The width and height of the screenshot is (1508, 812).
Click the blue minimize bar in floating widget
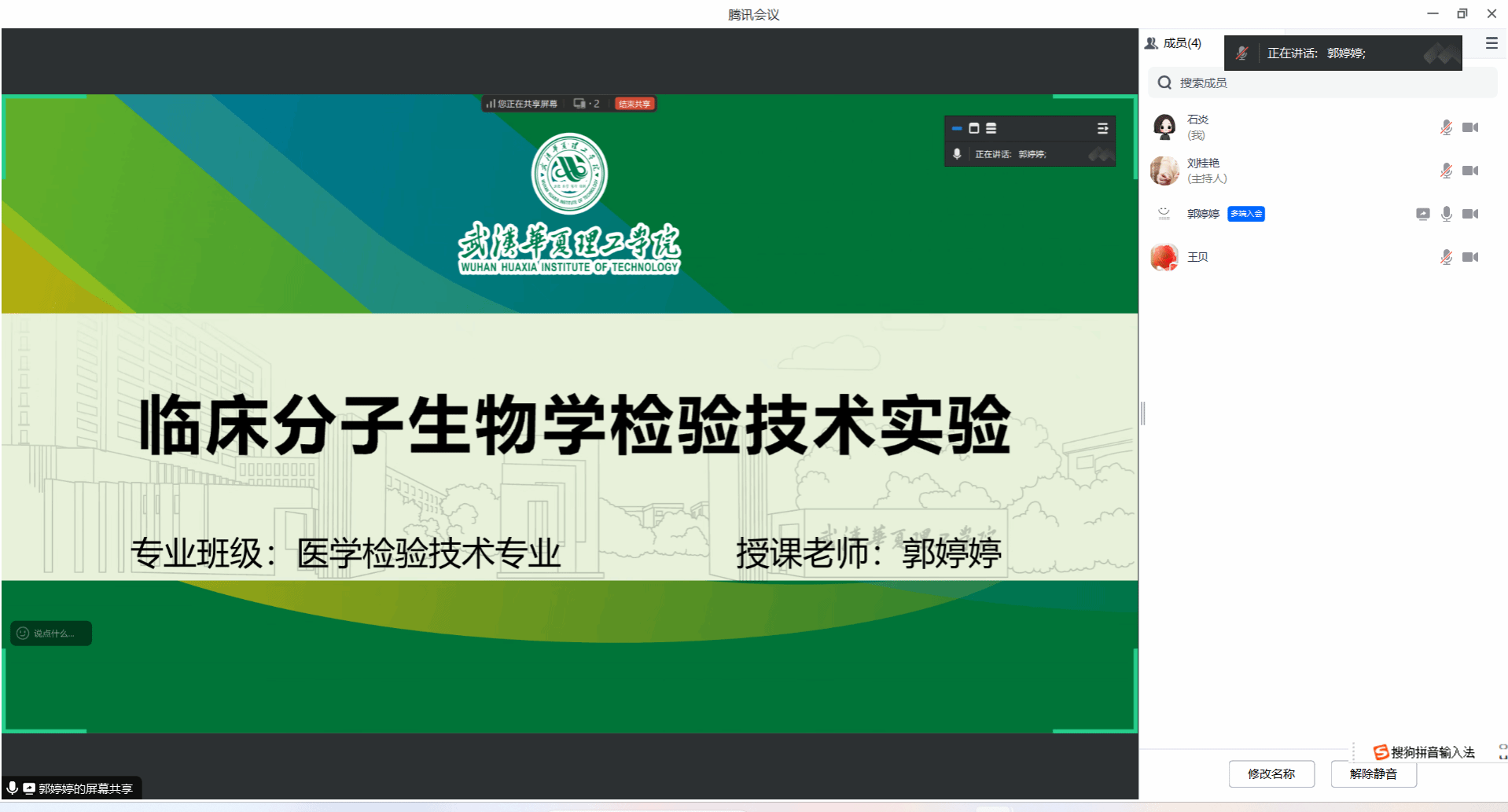[x=957, y=128]
